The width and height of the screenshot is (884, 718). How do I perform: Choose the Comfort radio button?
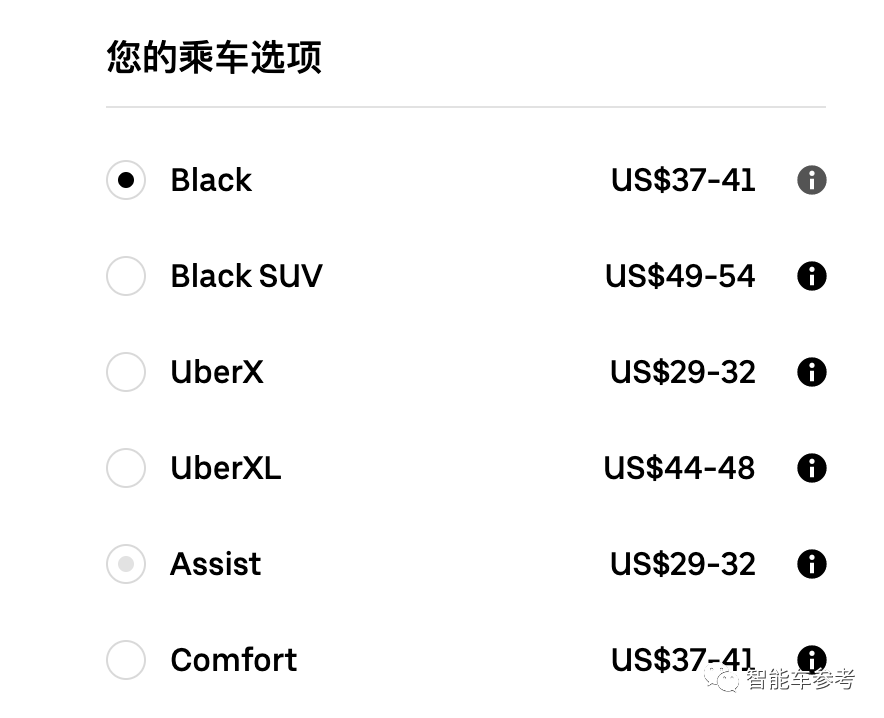pyautogui.click(x=126, y=660)
